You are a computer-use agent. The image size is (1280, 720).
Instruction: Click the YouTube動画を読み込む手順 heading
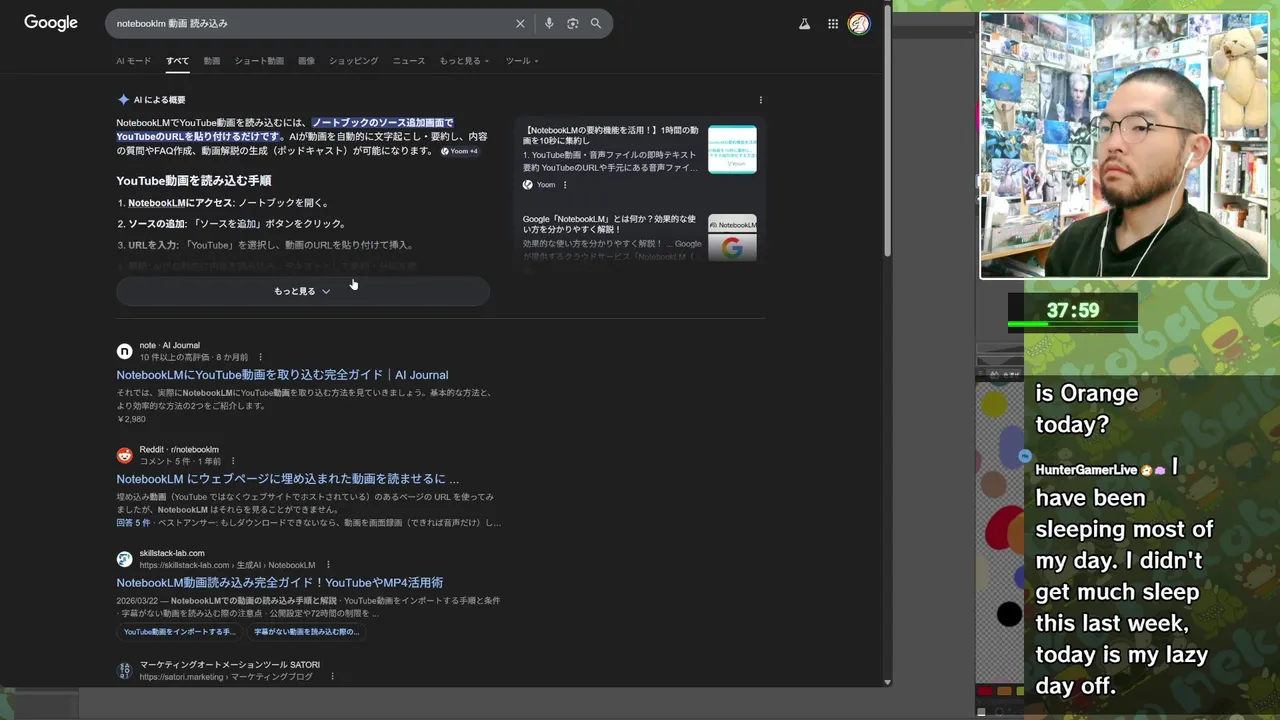coord(194,181)
